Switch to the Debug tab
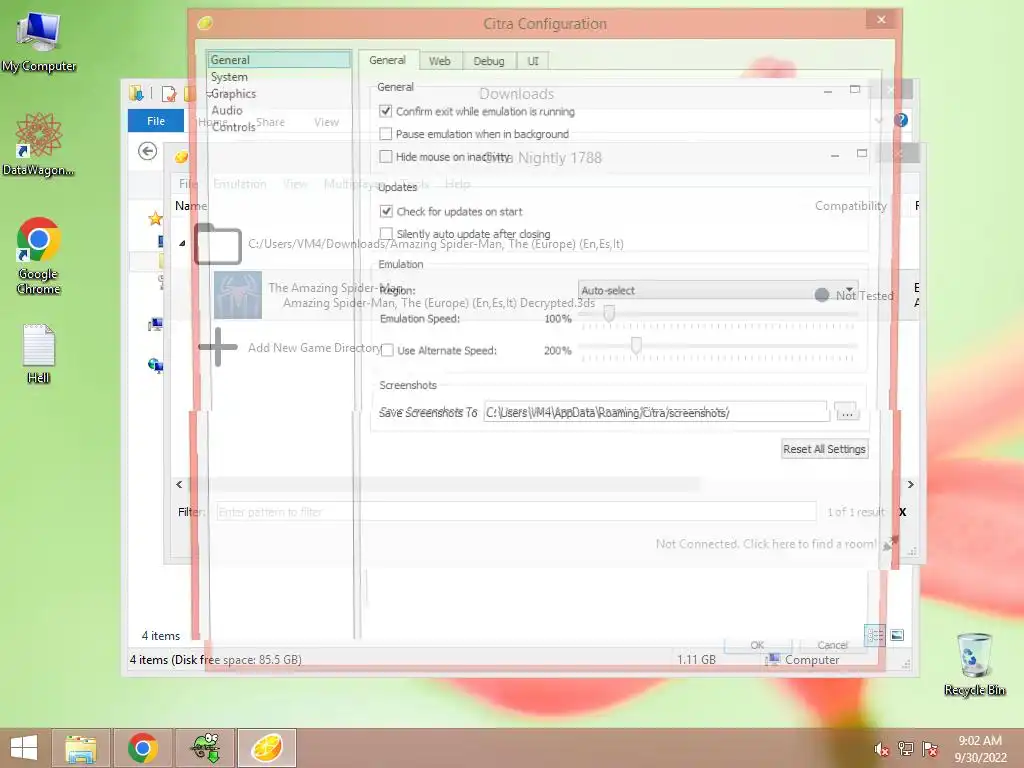Screen dimensions: 1024x768 pyautogui.click(x=489, y=61)
